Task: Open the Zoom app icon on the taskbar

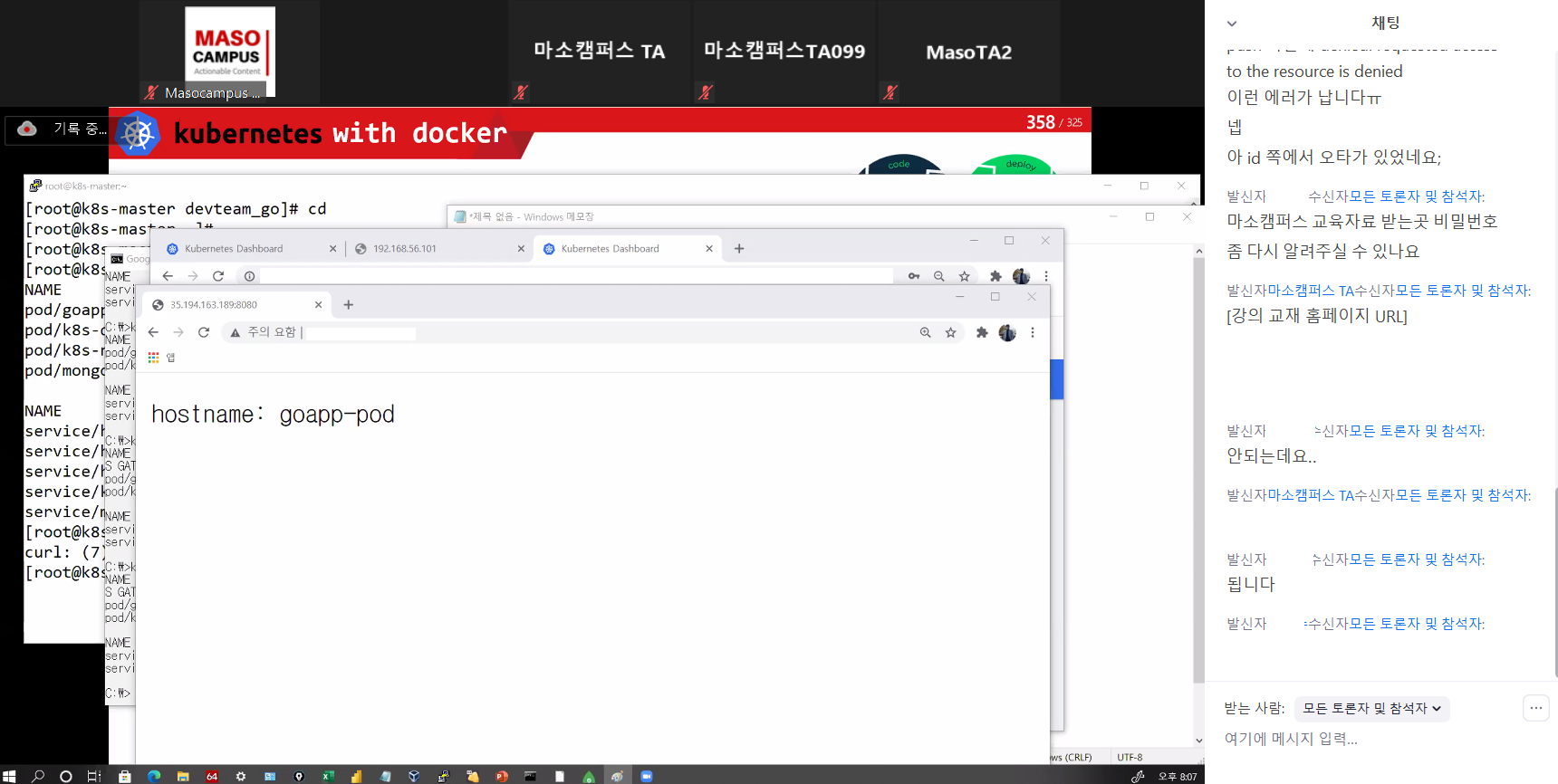Action: [647, 776]
